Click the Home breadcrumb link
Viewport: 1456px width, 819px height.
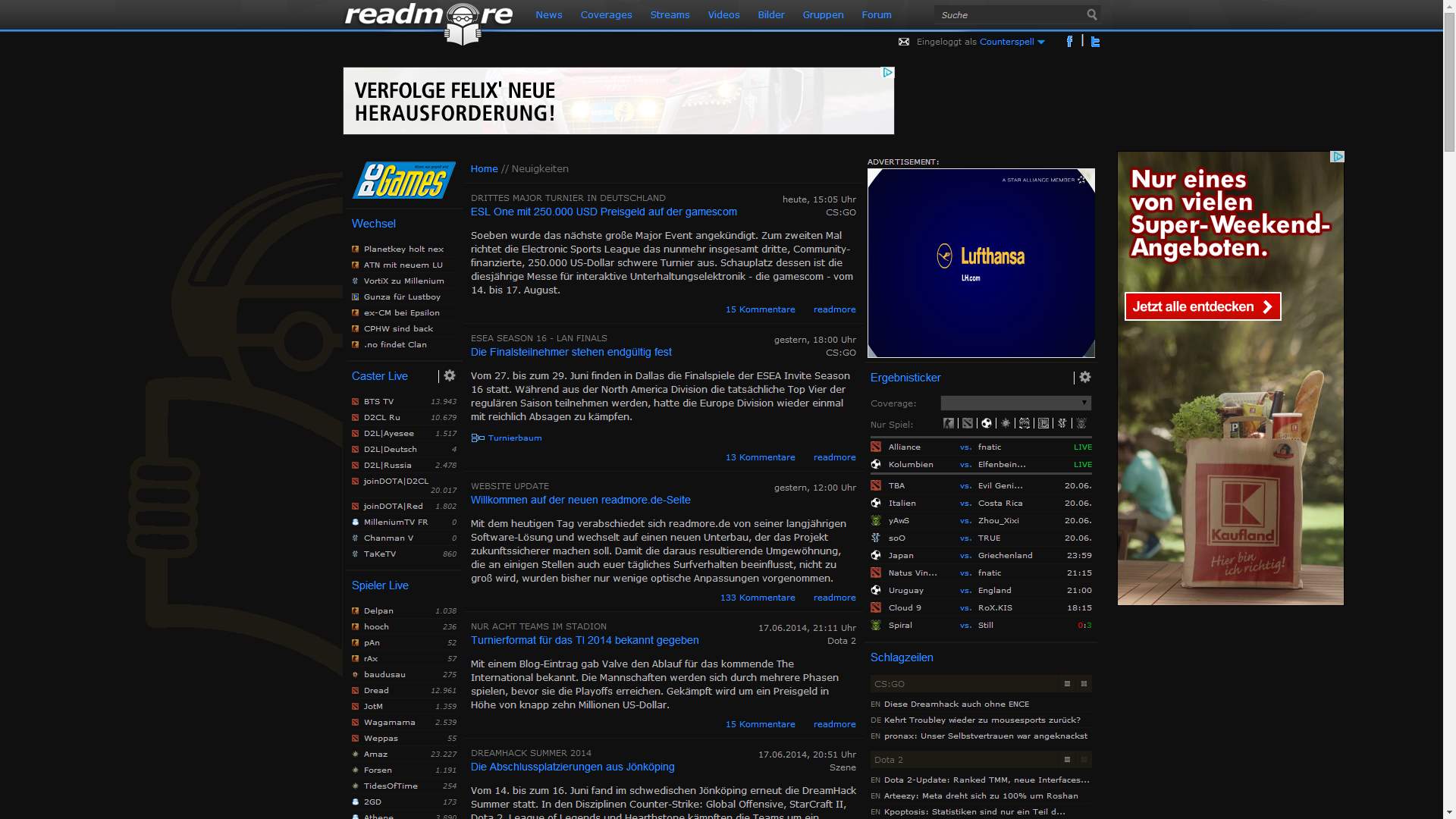coord(484,168)
